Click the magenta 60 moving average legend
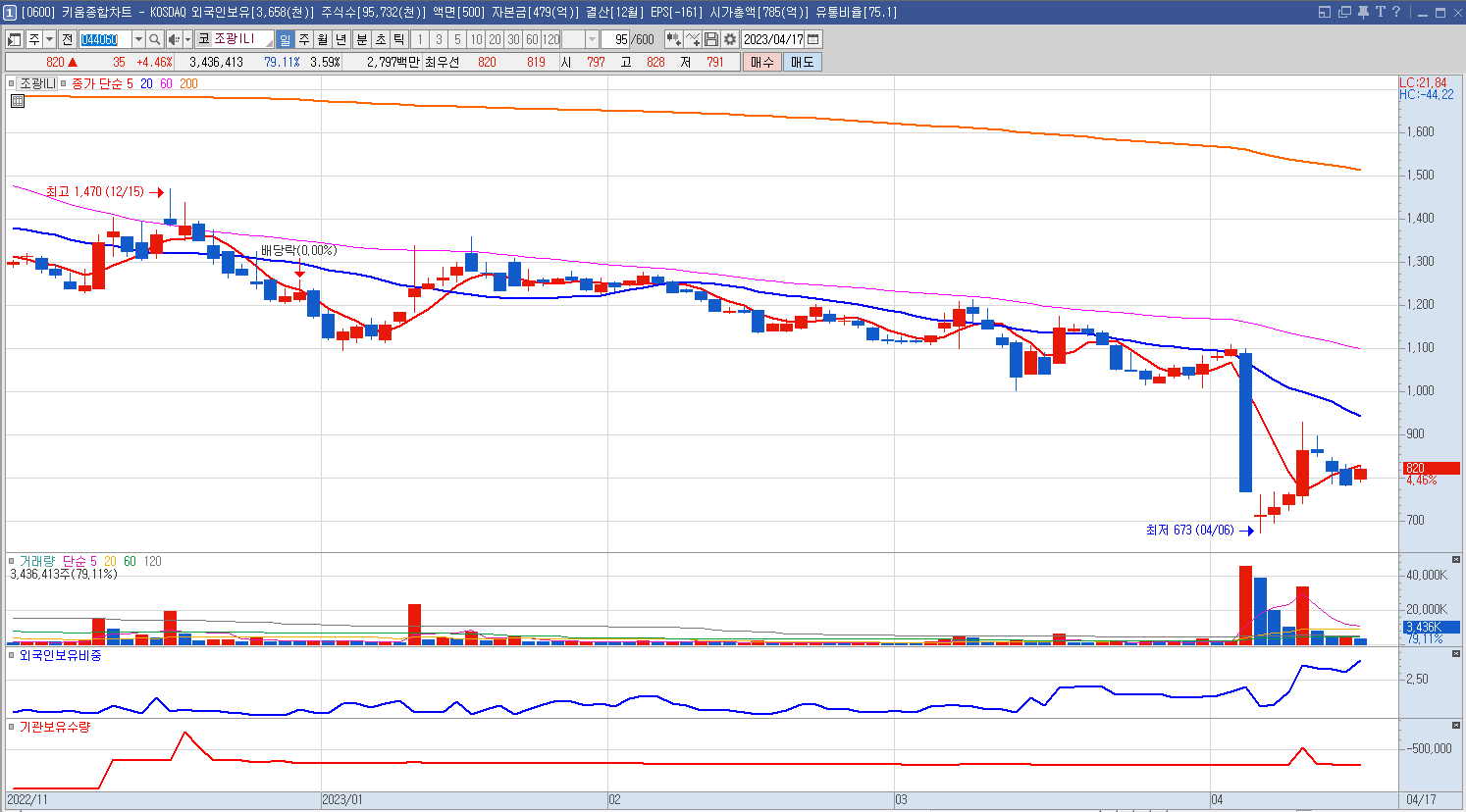 click(x=166, y=83)
